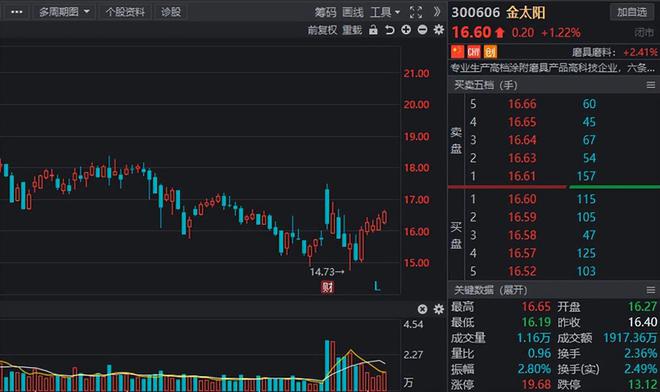Click the CNY currency badge

474,52
